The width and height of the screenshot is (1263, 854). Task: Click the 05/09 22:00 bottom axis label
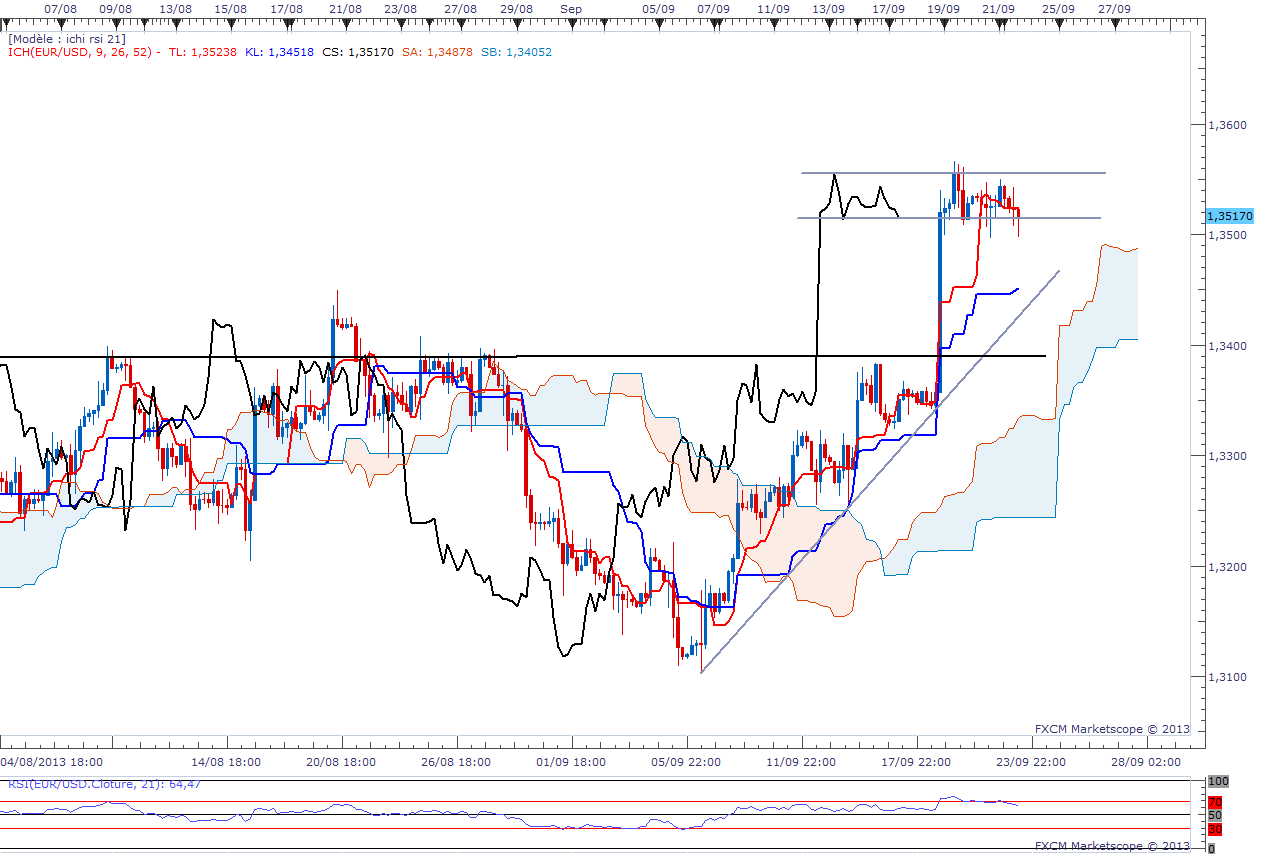click(689, 762)
